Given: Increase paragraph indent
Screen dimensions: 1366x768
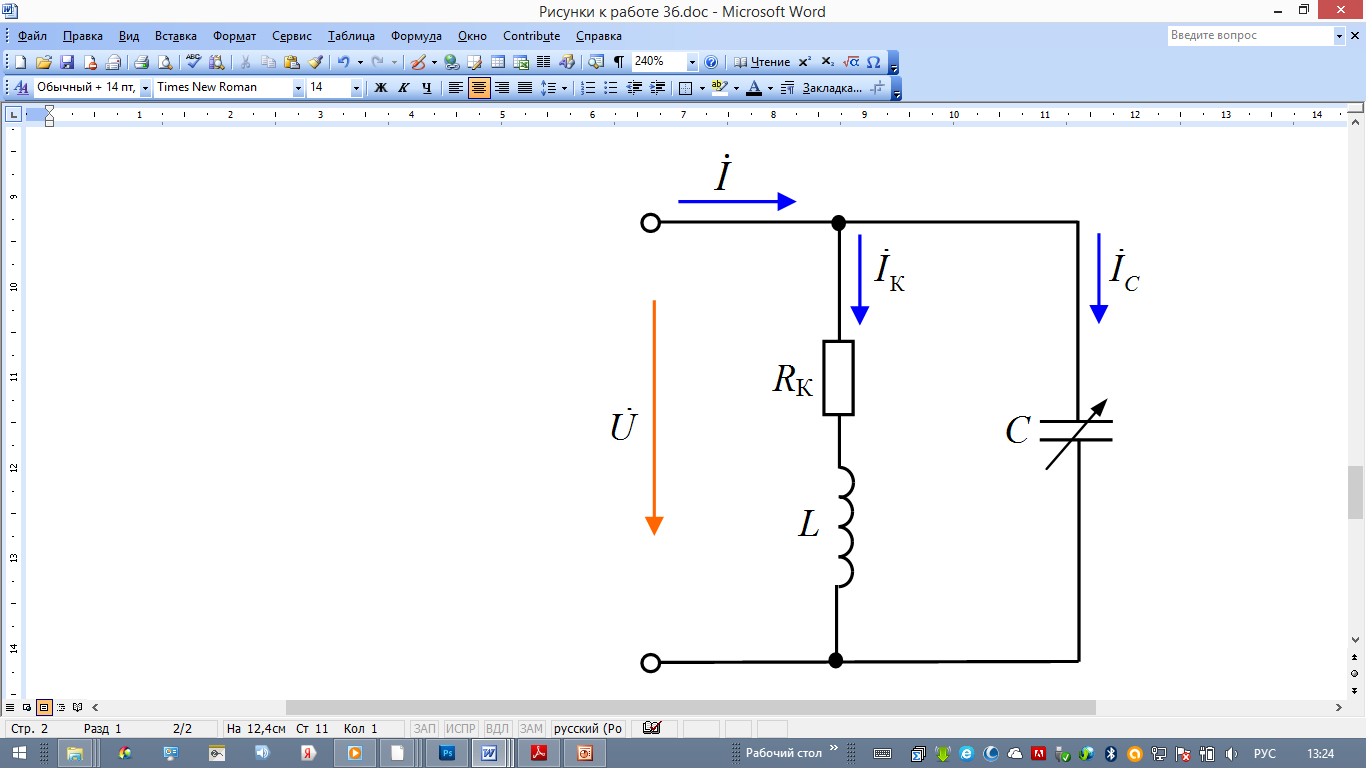Looking at the screenshot, I should 657,88.
